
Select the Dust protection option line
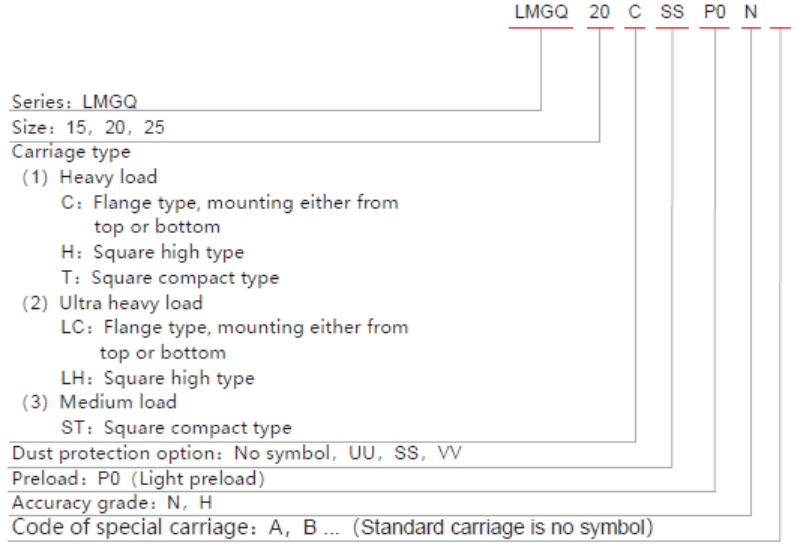click(237, 453)
